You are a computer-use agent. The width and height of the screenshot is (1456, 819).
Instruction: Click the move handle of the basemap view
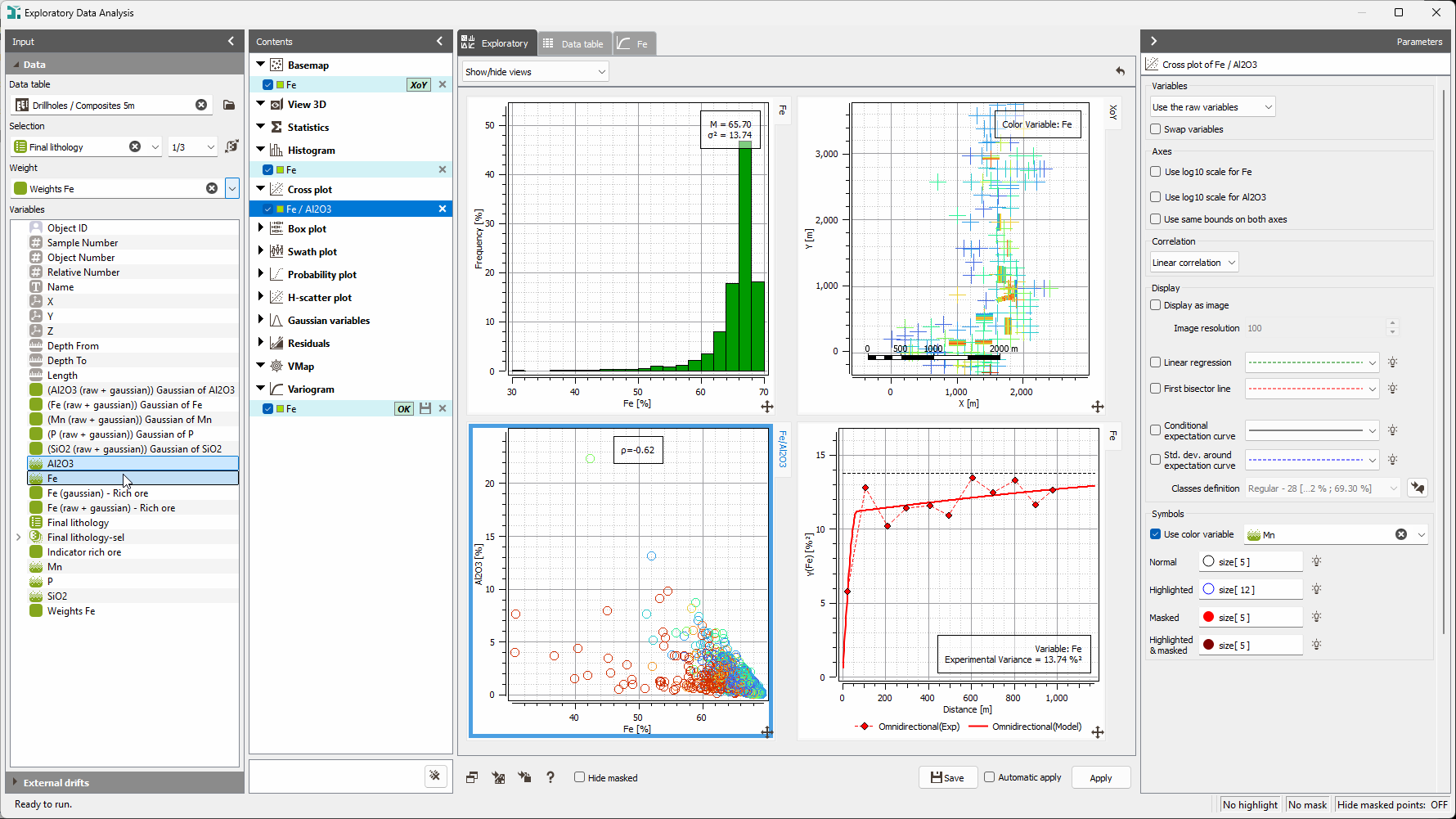pos(1098,407)
